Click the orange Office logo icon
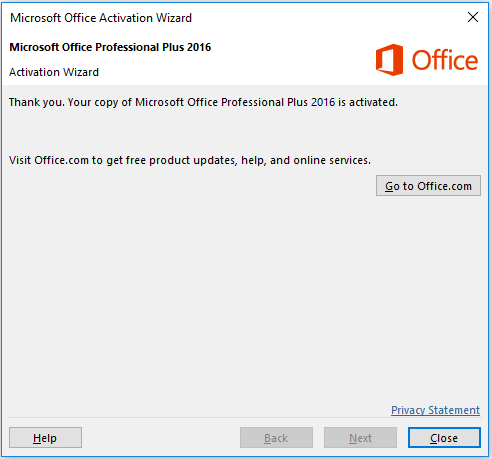Viewport: 492px width, 459px height. click(389, 60)
